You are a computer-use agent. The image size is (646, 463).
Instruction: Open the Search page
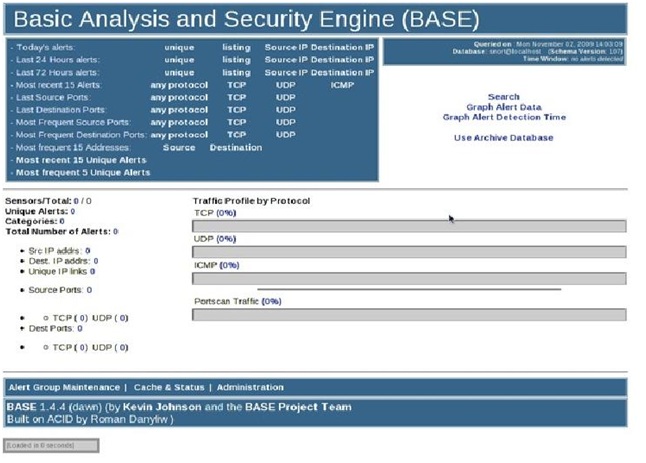[x=503, y=97]
